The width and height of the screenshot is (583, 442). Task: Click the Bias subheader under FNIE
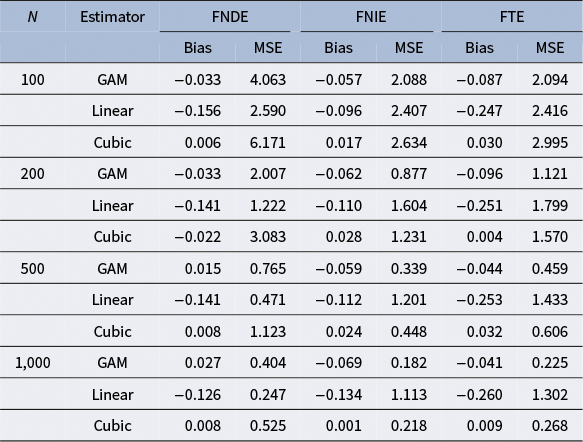[x=338, y=48]
